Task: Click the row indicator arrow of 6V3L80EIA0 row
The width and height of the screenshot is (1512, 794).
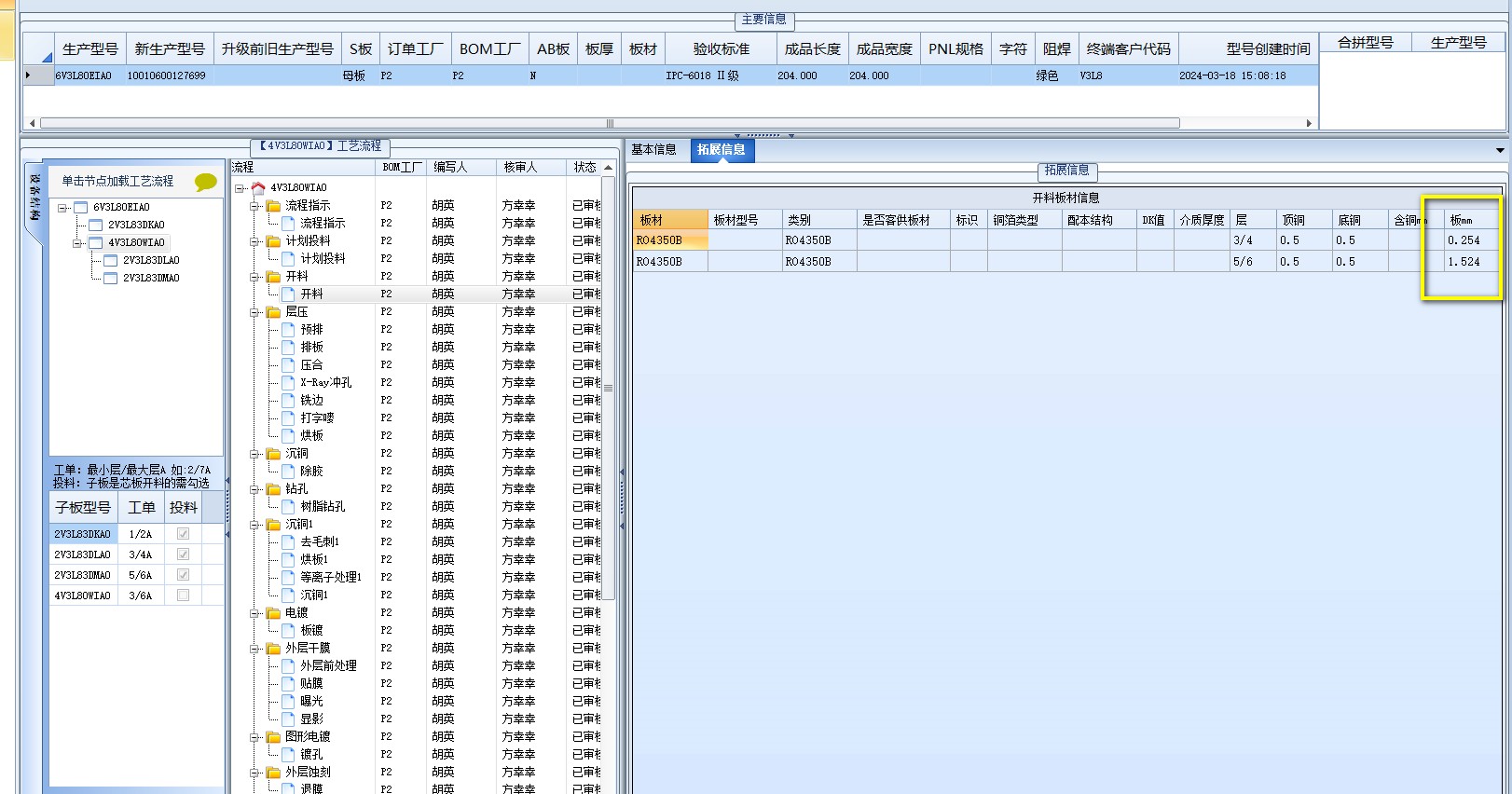Action: pyautogui.click(x=28, y=75)
